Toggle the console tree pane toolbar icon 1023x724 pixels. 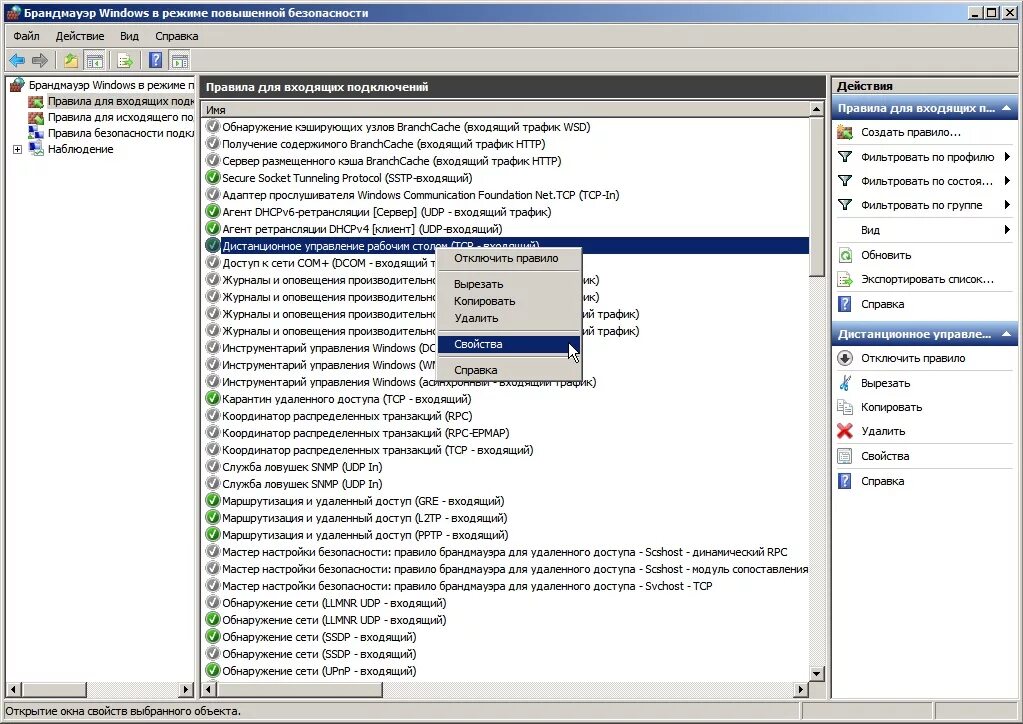tap(95, 61)
